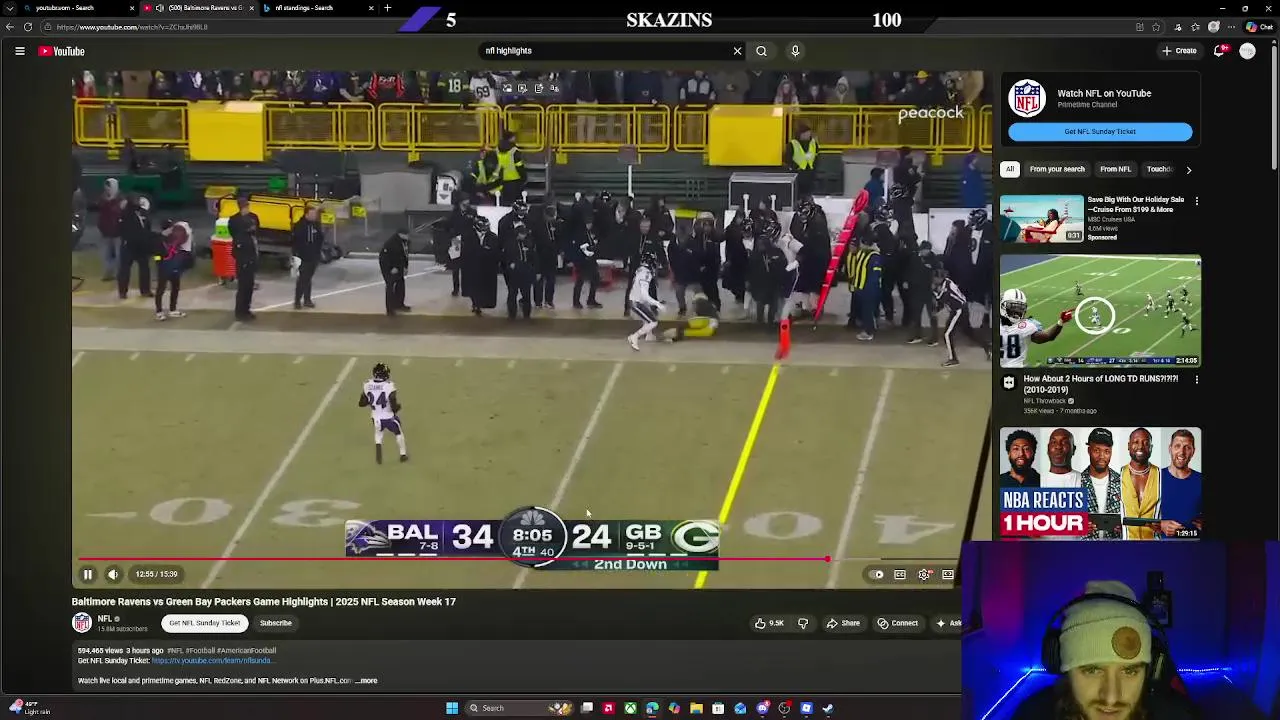
Task: Click the video playhead scrubber dot
Action: 827,559
